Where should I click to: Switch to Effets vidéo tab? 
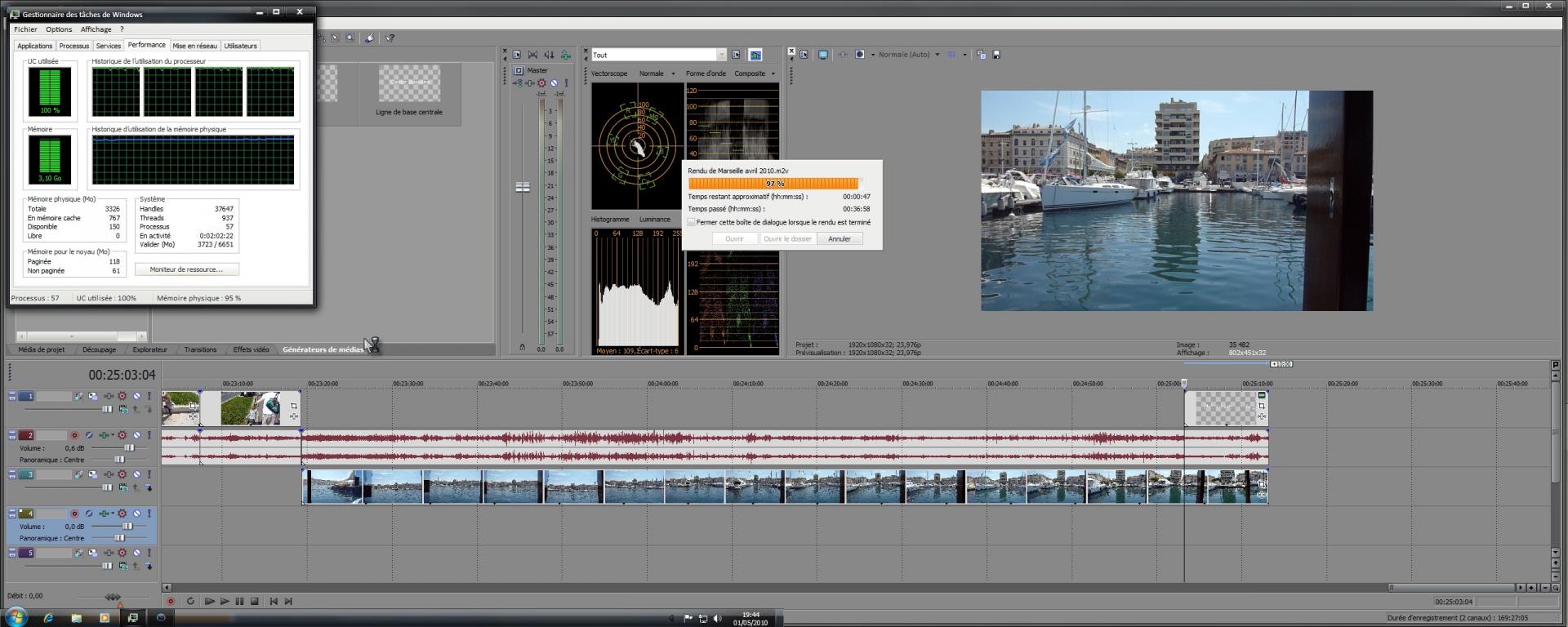pos(251,349)
